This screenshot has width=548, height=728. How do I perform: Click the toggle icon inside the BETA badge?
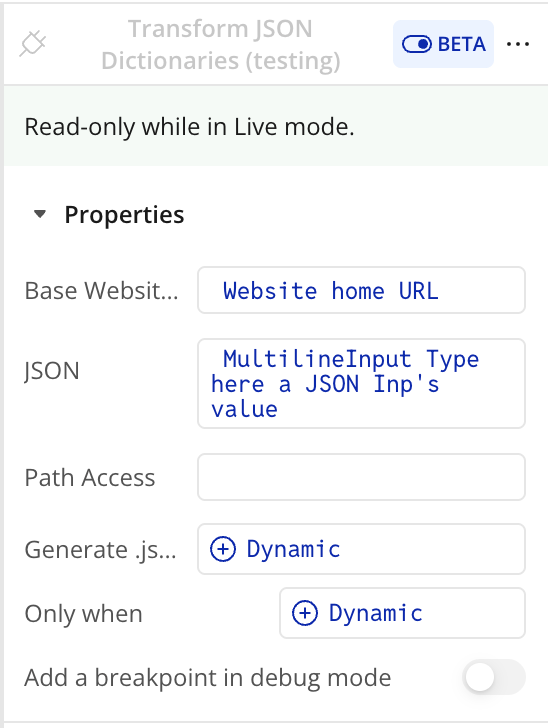point(417,45)
